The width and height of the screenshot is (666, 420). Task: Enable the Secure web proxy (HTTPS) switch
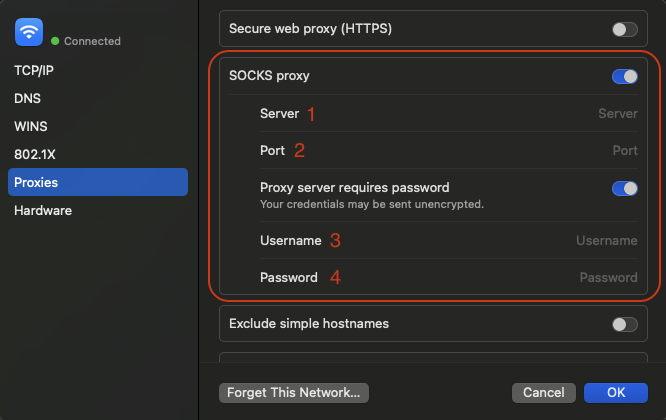(x=624, y=30)
